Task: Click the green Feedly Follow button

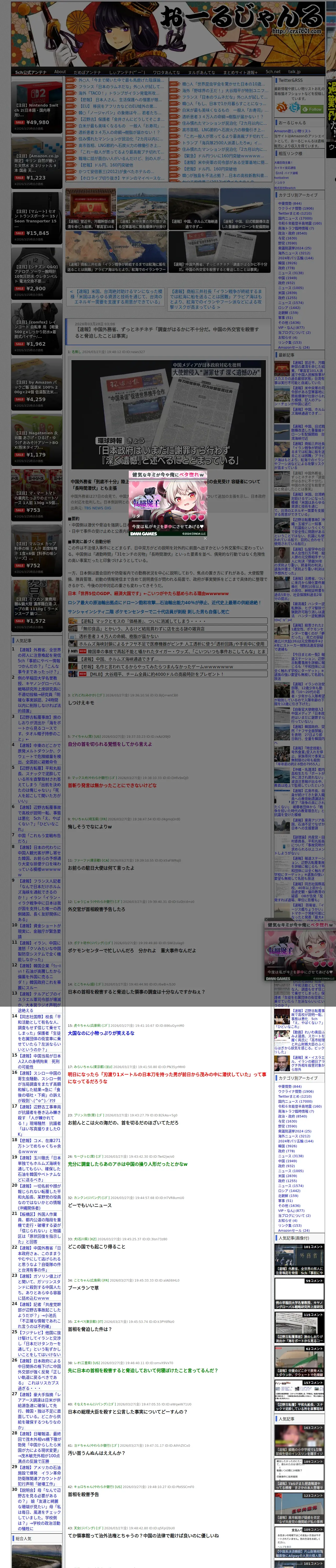Action: coord(312,109)
